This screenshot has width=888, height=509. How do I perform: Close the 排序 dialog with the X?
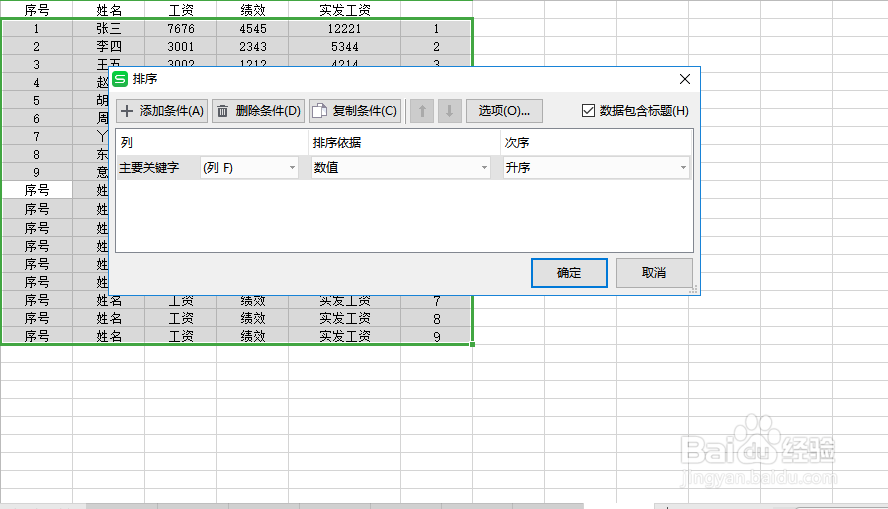(x=685, y=79)
